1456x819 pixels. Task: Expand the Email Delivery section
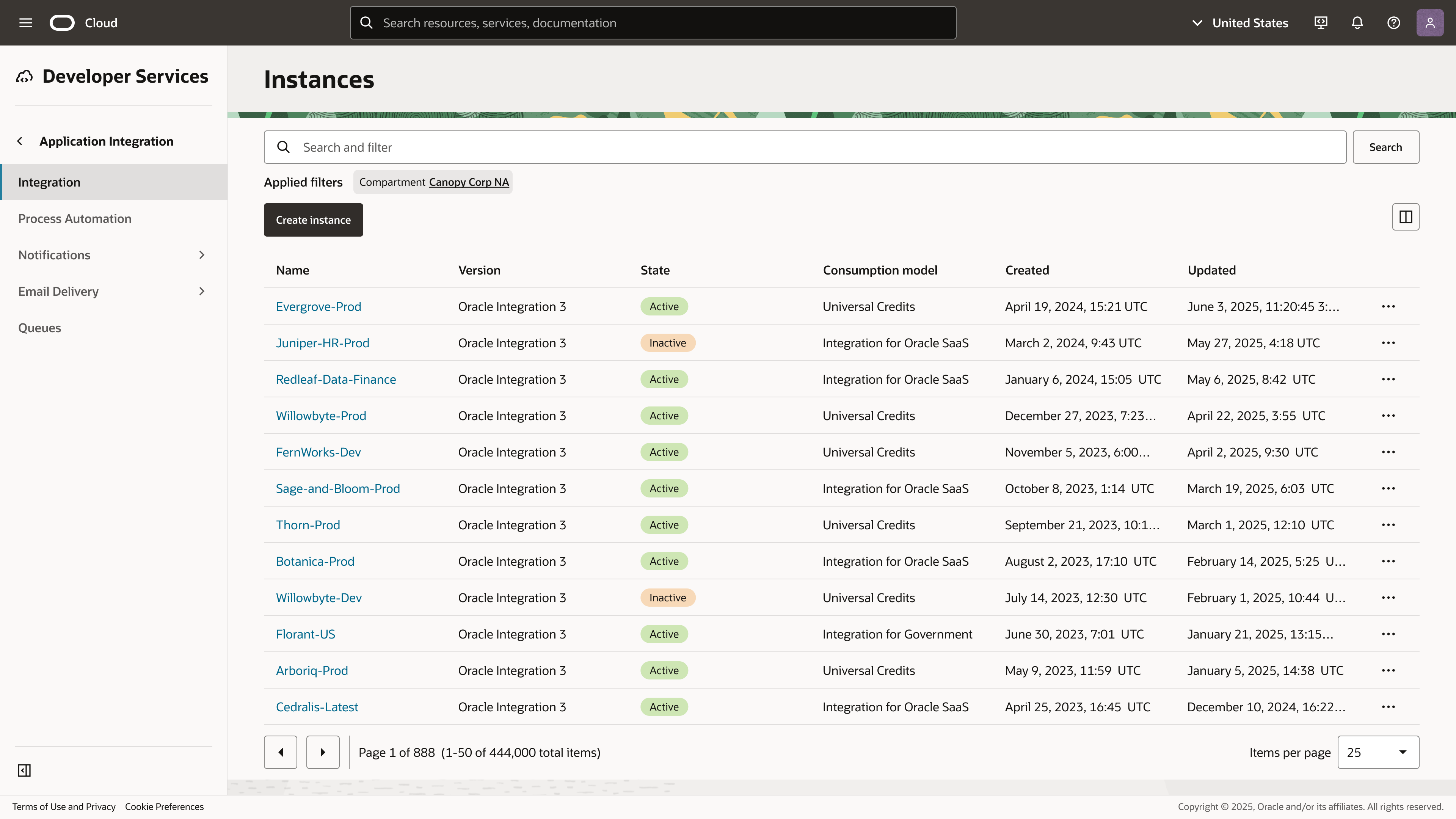pyautogui.click(x=201, y=291)
